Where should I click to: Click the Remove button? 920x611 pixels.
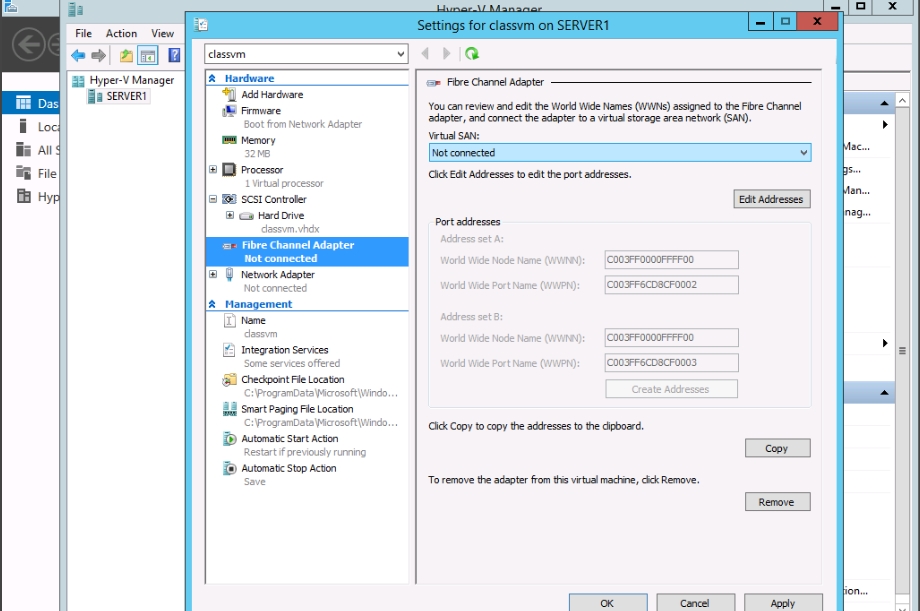[x=777, y=502]
